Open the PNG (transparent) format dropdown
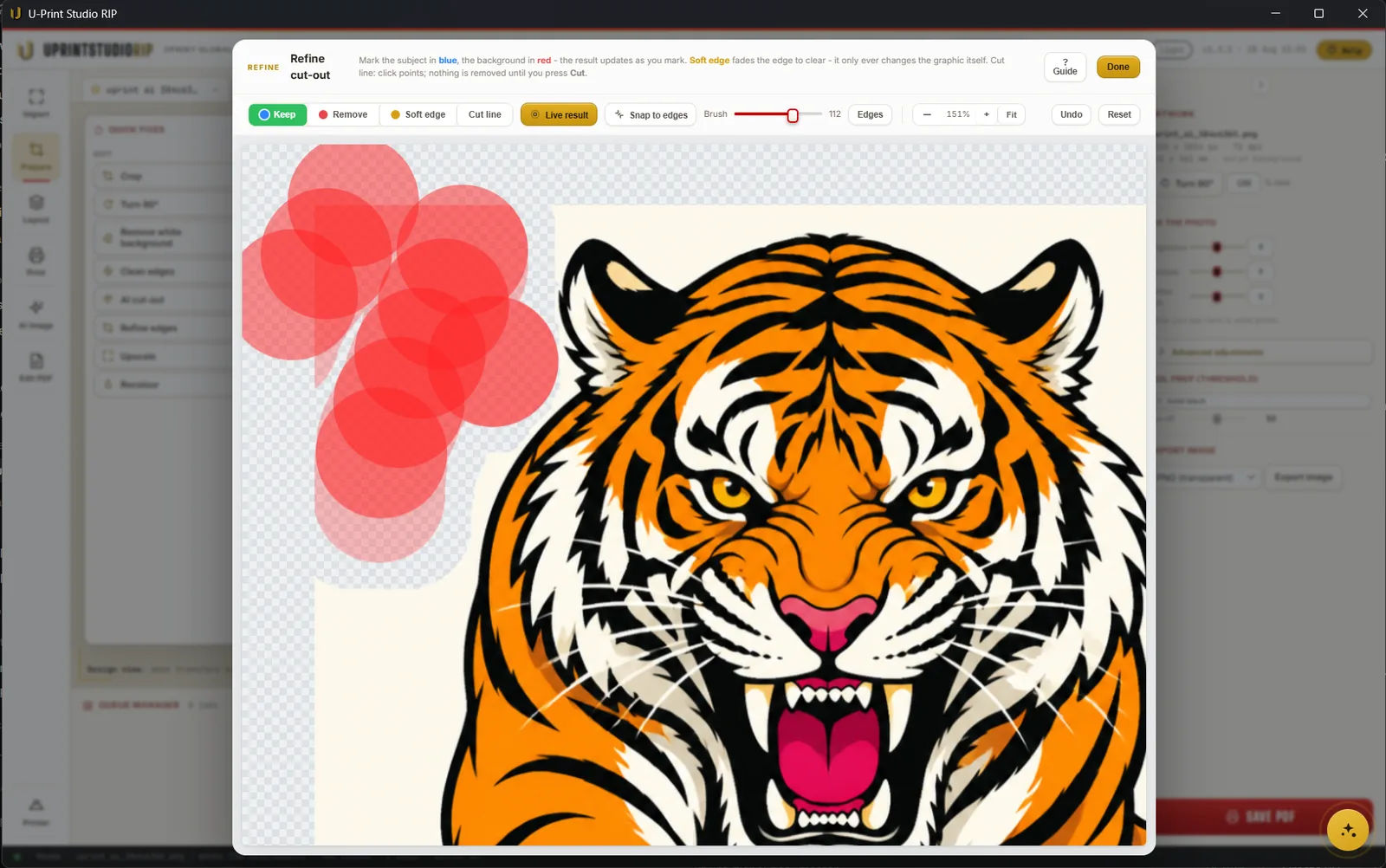The image size is (1386, 868). tap(1208, 477)
